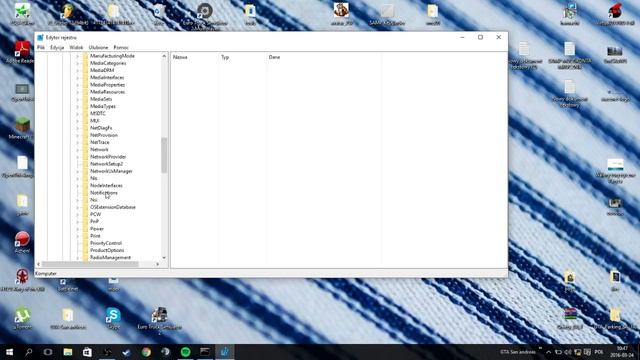Select the MediaSets registry key
This screenshot has width=640, height=360.
(101, 99)
